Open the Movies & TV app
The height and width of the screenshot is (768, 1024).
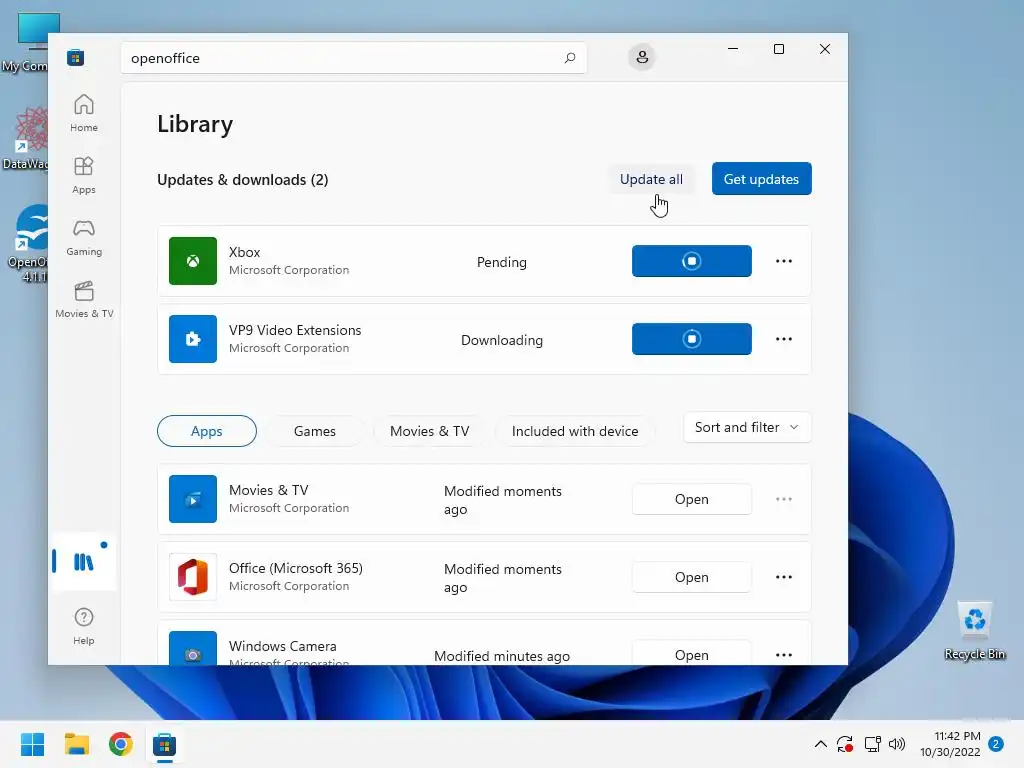pos(692,499)
